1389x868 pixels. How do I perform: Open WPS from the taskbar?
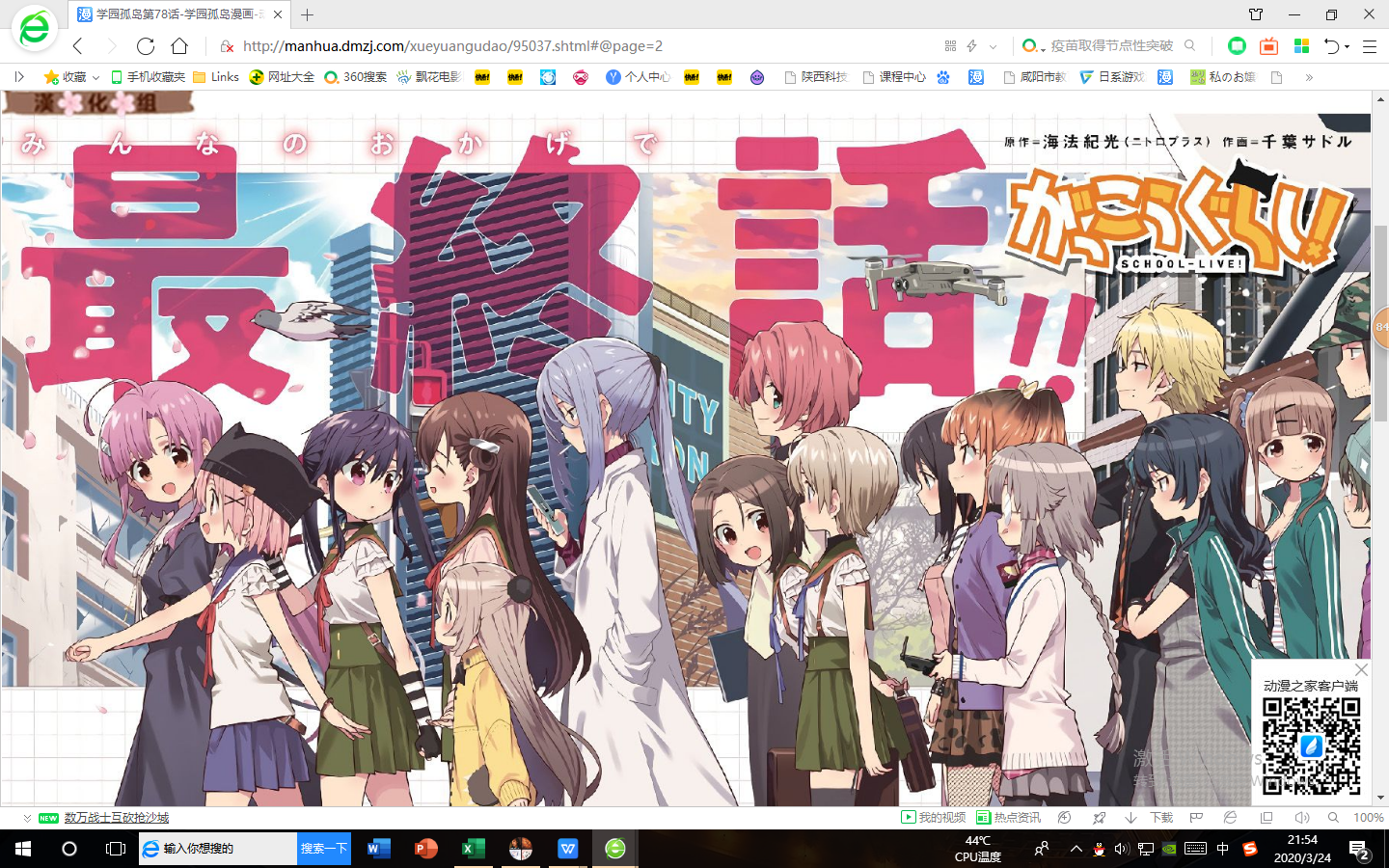coord(567,849)
